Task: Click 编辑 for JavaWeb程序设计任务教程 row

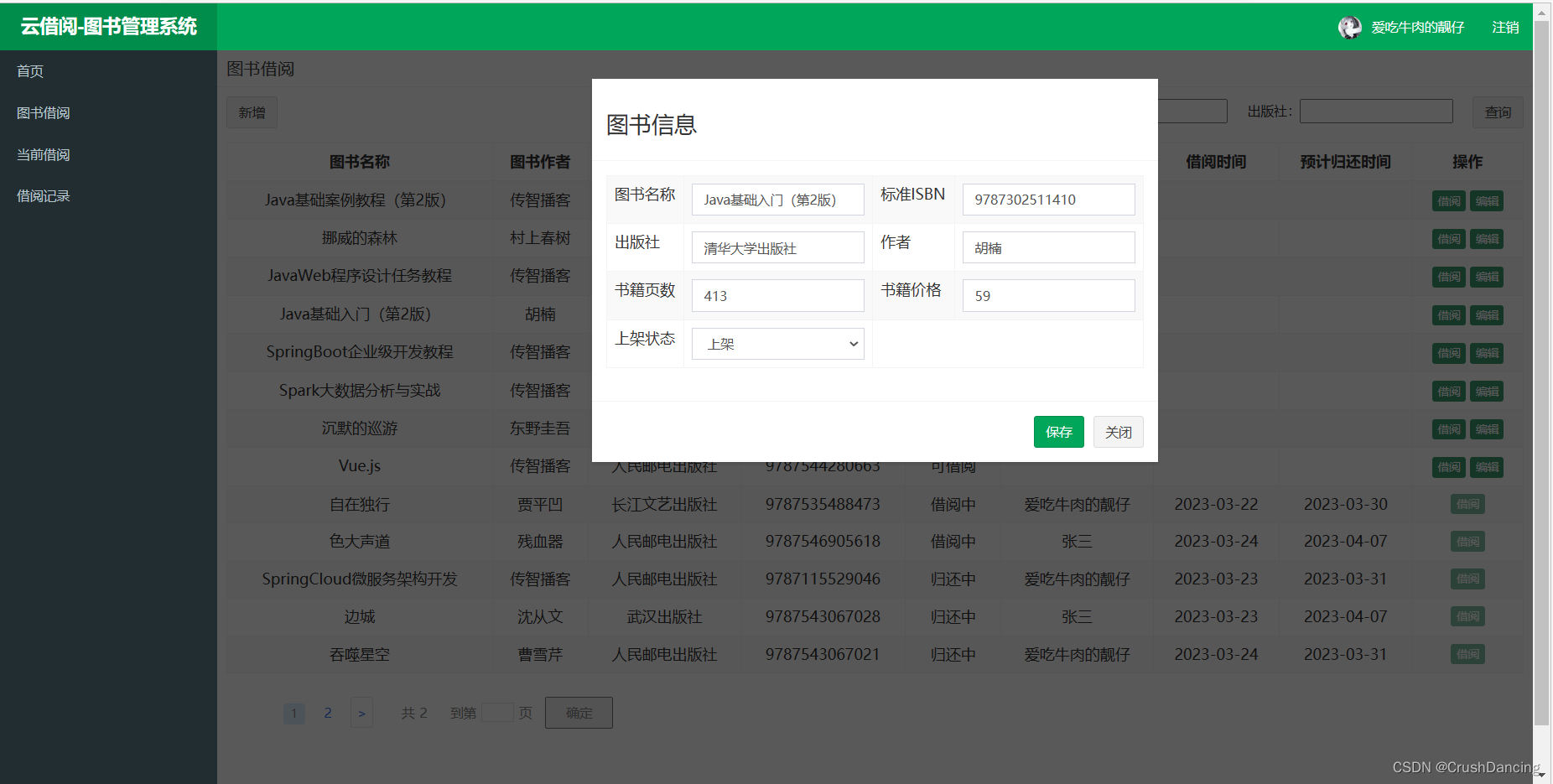Action: [x=1487, y=277]
